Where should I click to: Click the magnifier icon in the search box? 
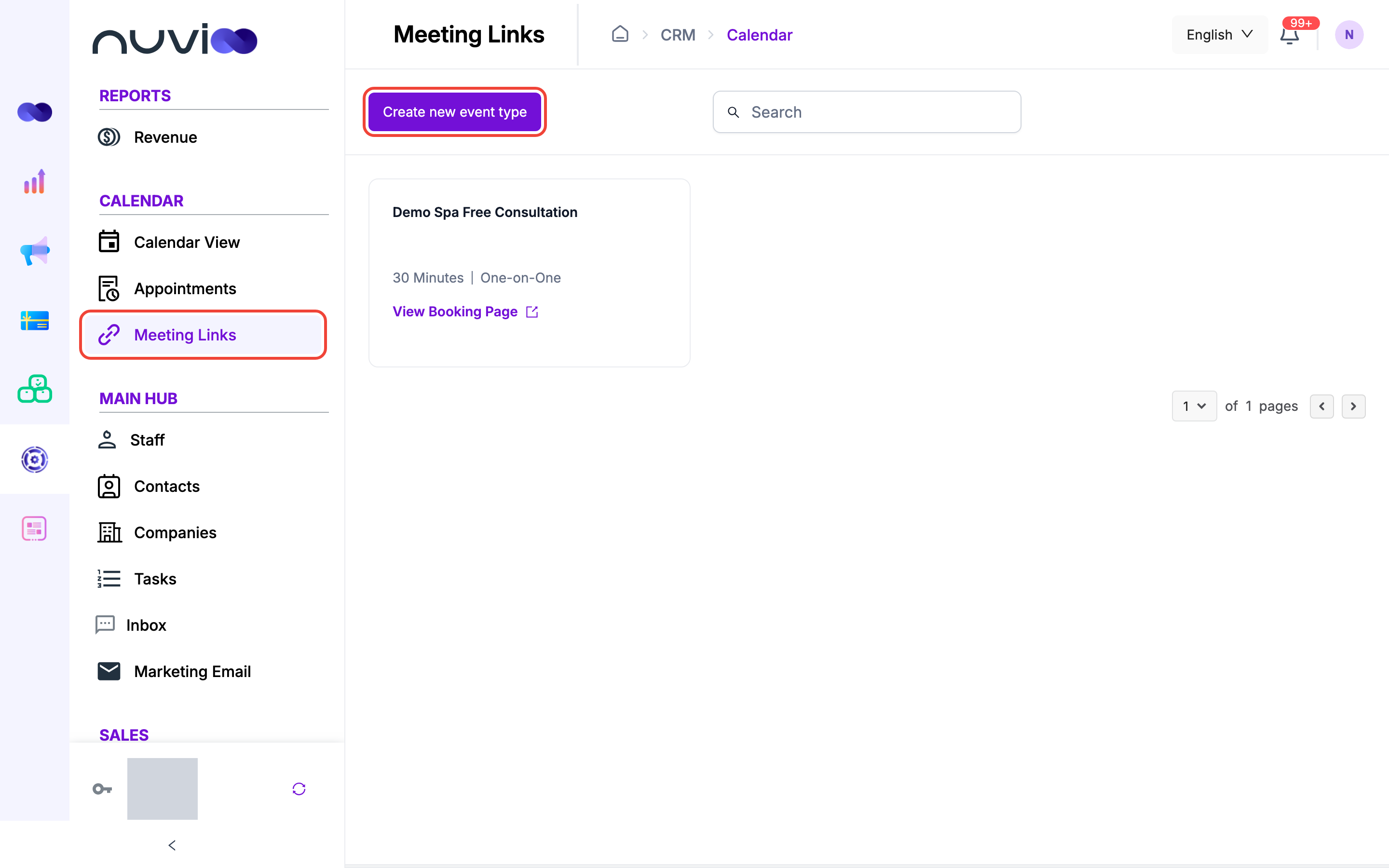(x=733, y=112)
